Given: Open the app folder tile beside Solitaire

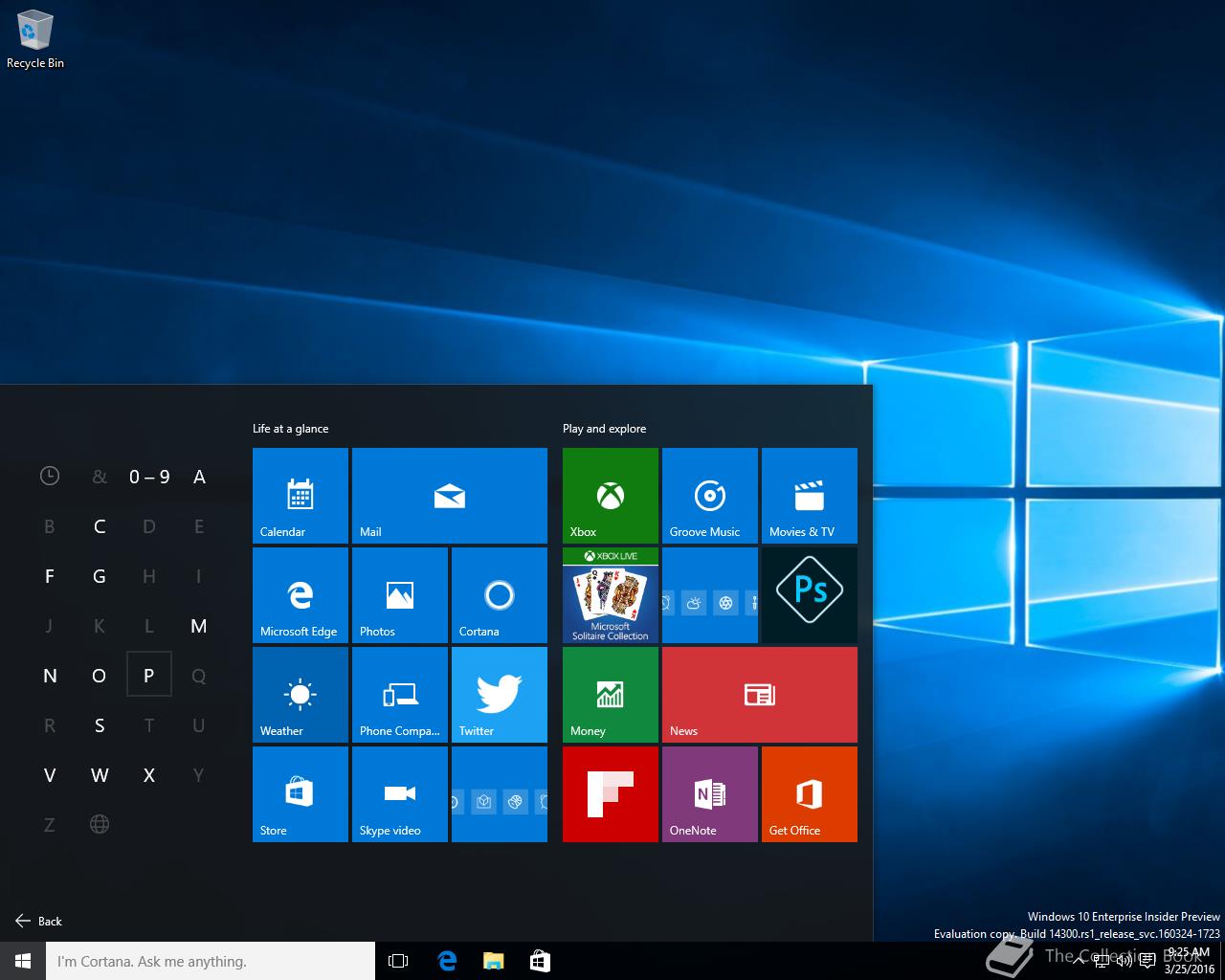Looking at the screenshot, I should pos(710,595).
